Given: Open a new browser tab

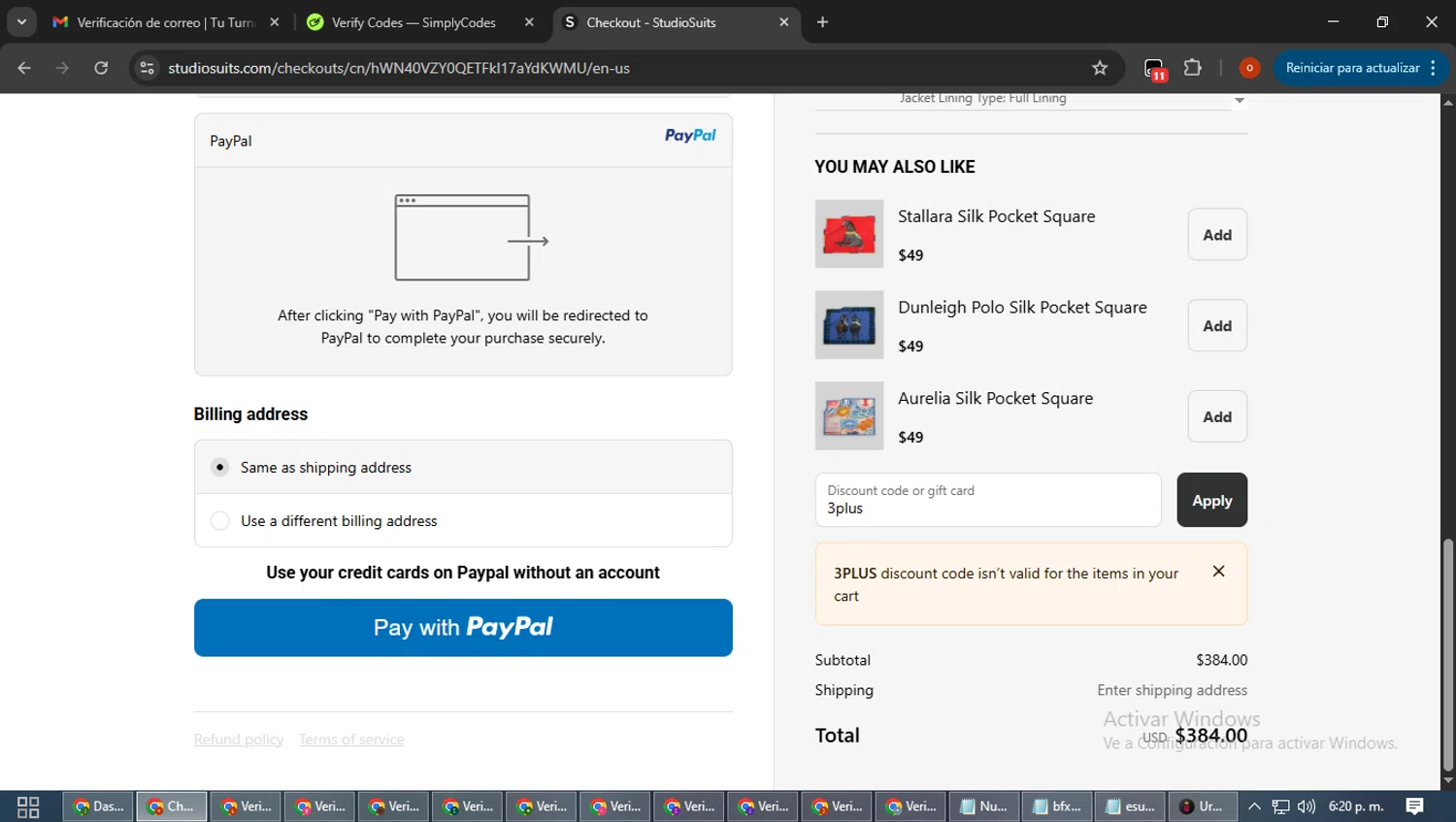Looking at the screenshot, I should [822, 22].
